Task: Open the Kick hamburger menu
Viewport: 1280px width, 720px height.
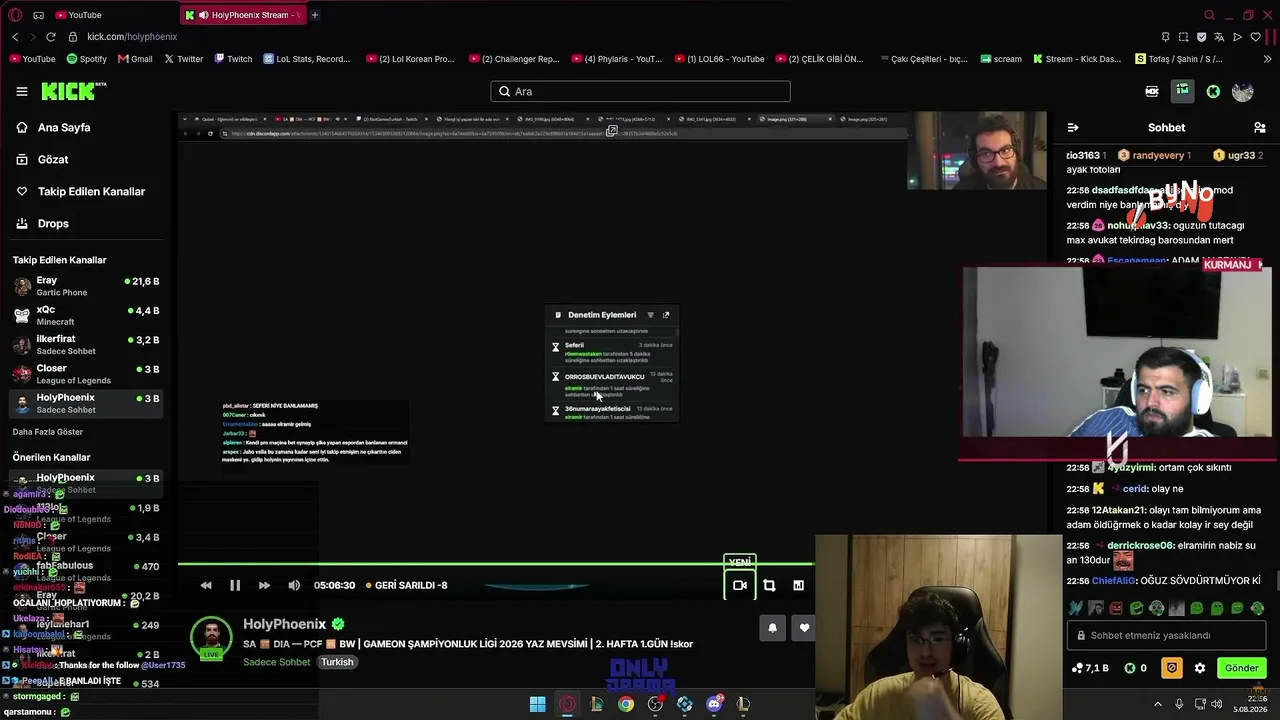Action: 21,91
